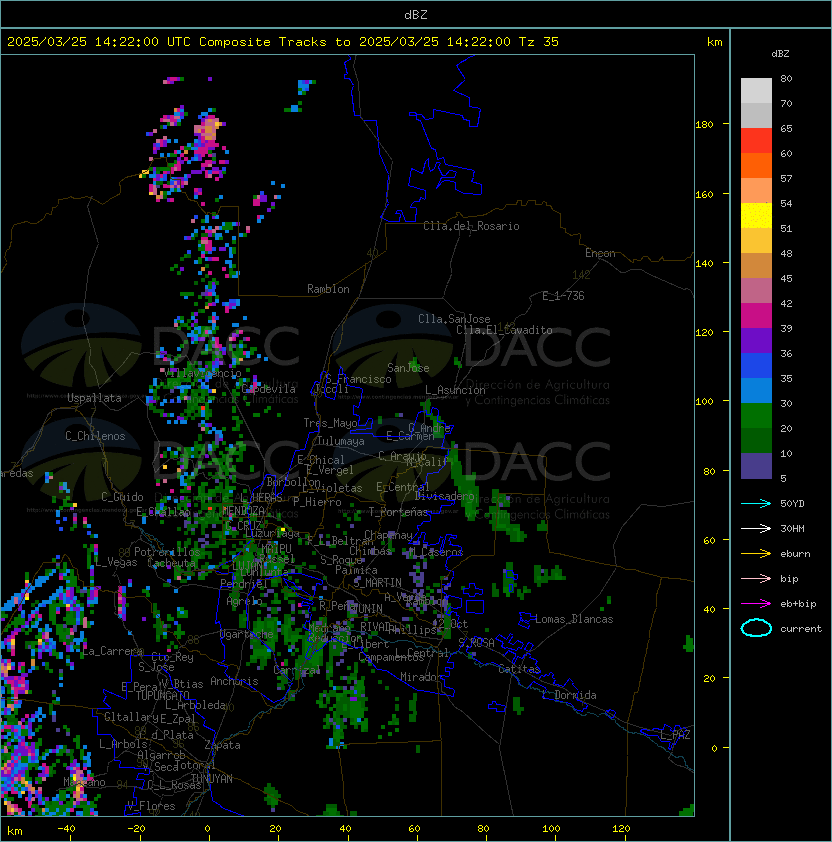The height and width of the screenshot is (842, 832).
Task: Click the -40 tick on horizontal axis
Action: [x=66, y=829]
